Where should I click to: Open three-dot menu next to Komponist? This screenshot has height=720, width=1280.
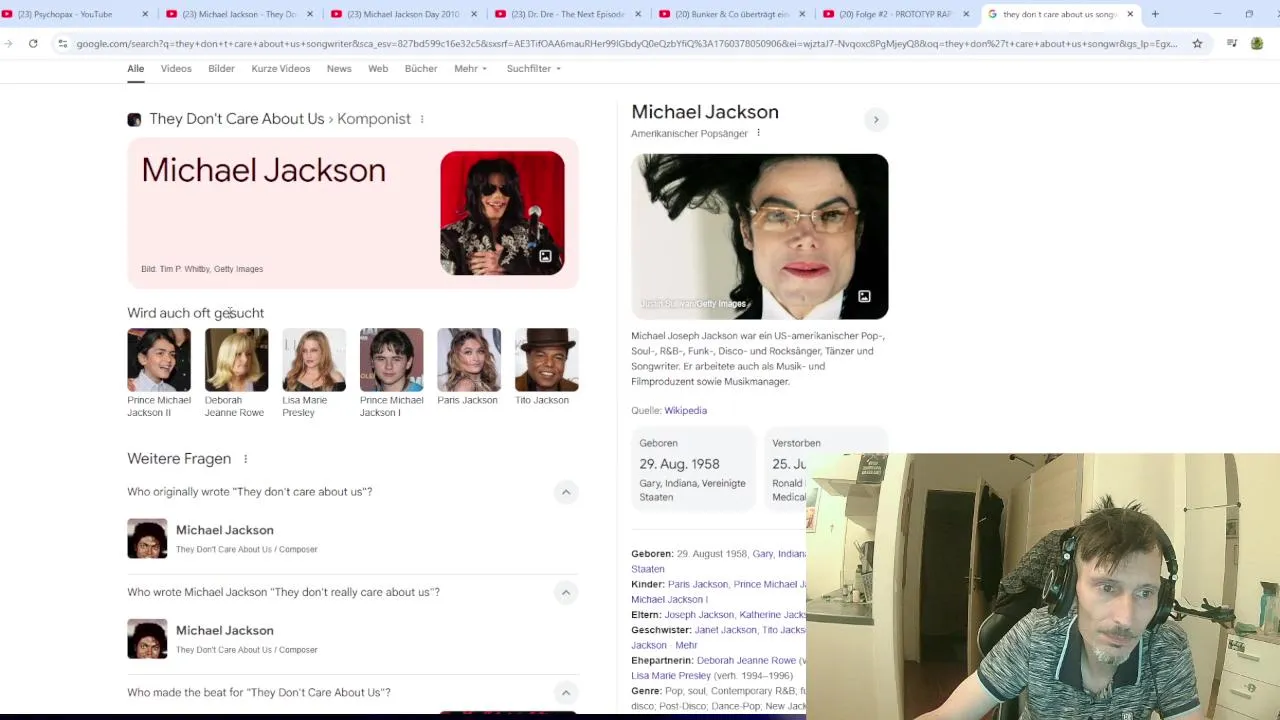(x=422, y=119)
